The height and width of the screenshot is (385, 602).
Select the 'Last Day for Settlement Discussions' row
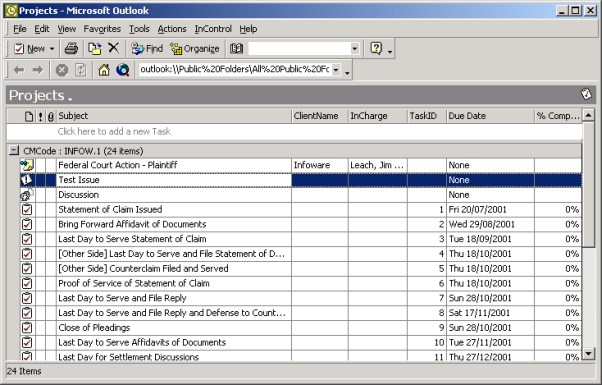[301, 357]
